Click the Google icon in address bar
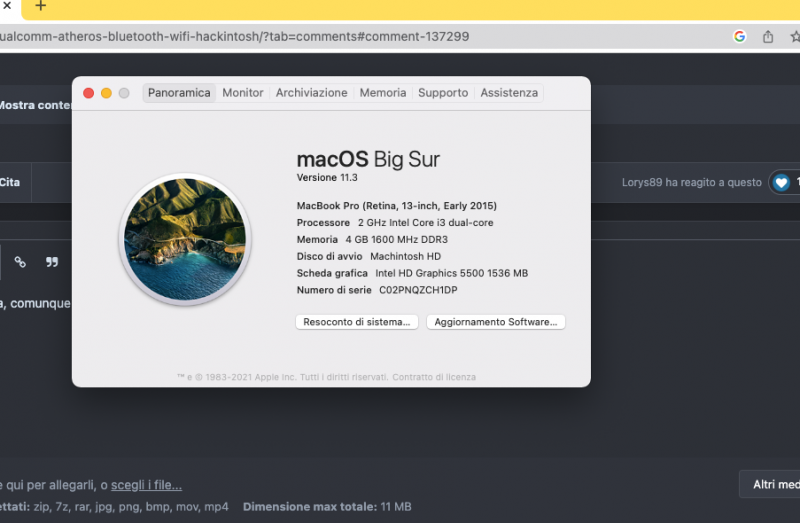Image resolution: width=800 pixels, height=523 pixels. (x=739, y=36)
